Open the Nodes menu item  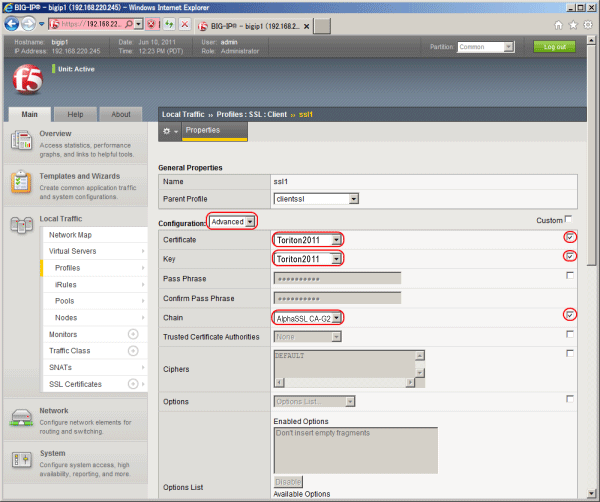pos(95,318)
